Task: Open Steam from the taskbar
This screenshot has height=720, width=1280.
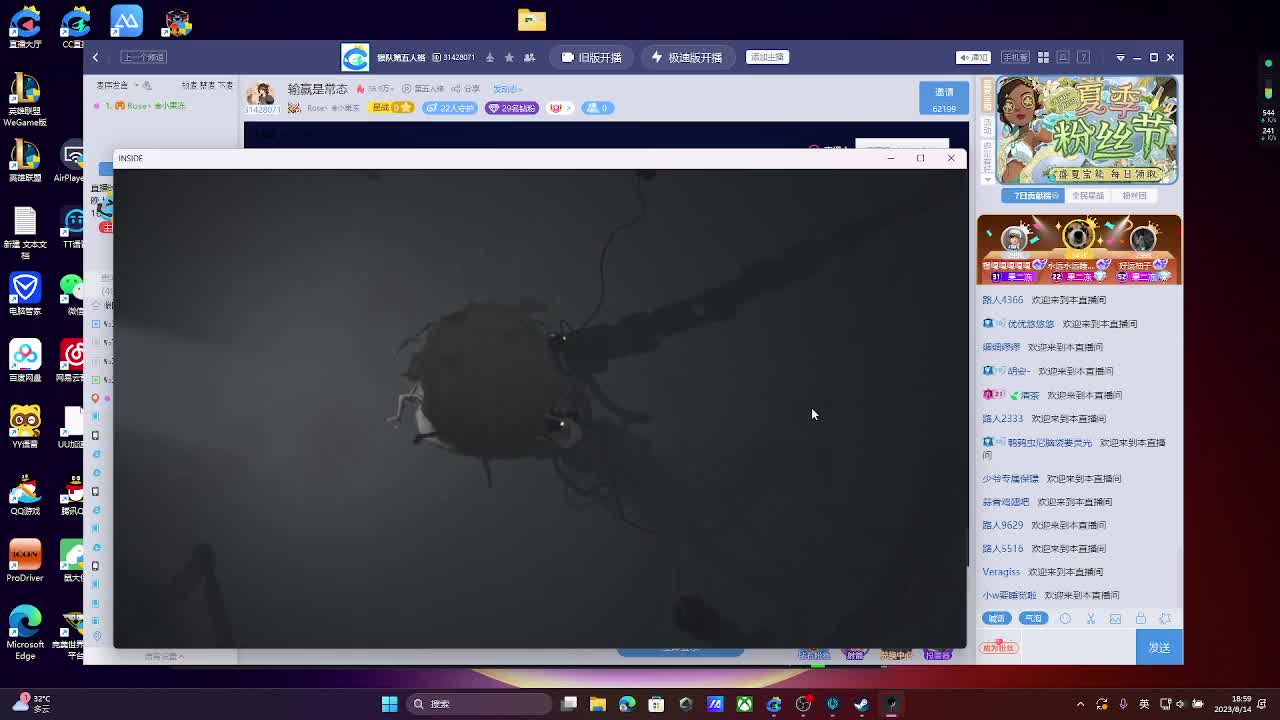Action: click(861, 704)
